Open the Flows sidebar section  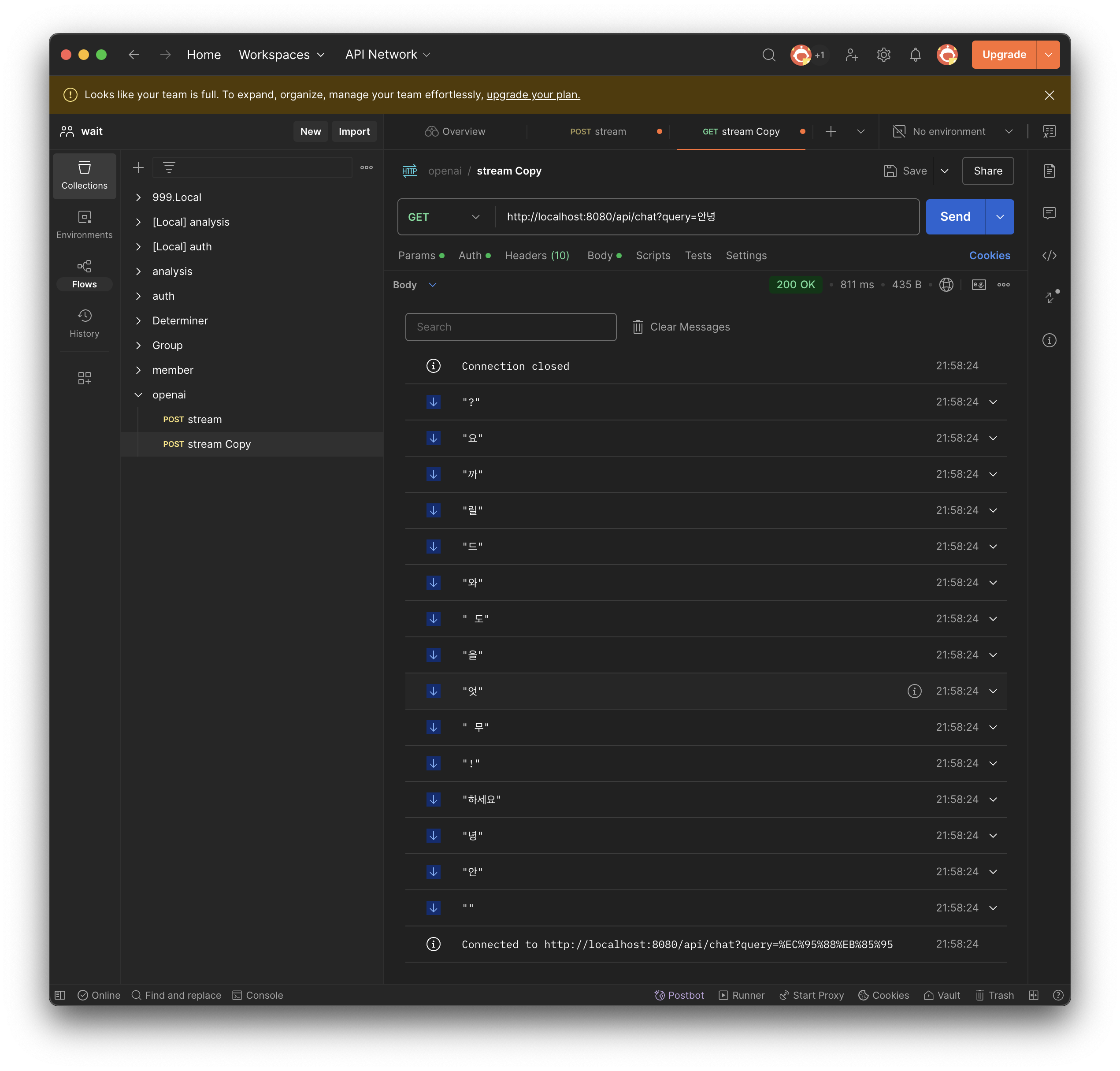pyautogui.click(x=84, y=274)
